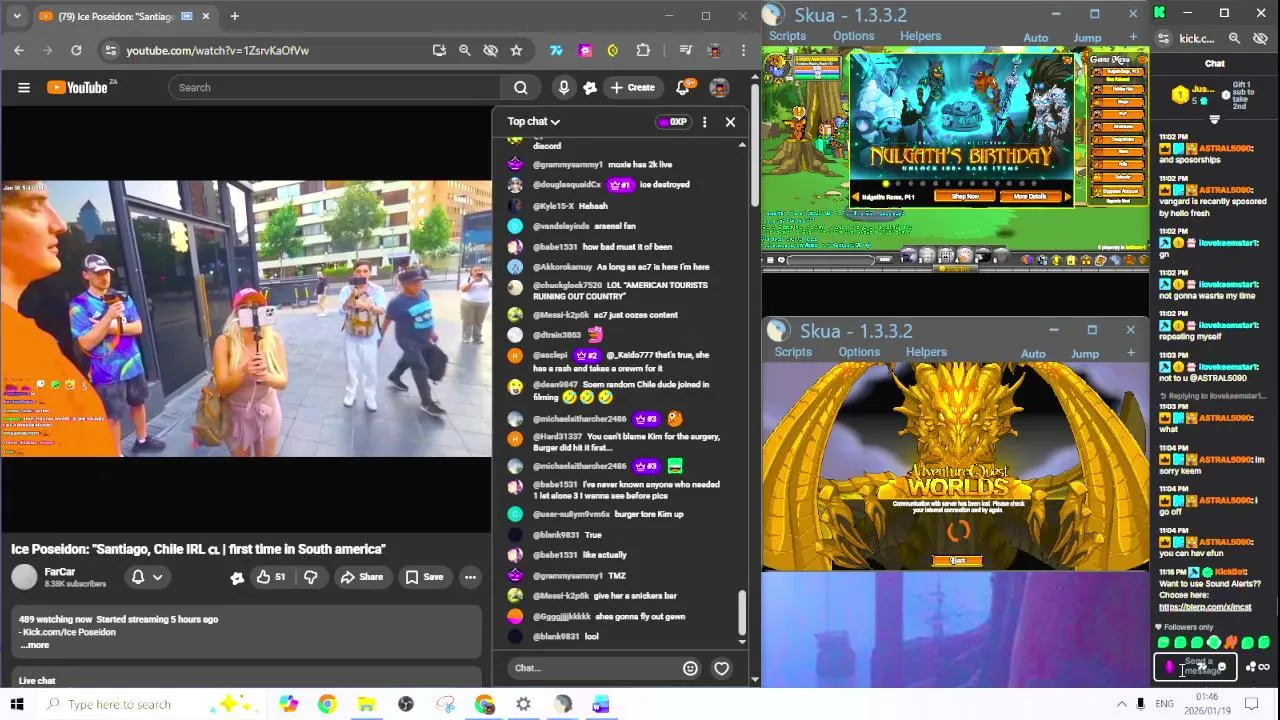Click Jump in the lower Skua window
The height and width of the screenshot is (720, 1280).
[x=1085, y=354]
